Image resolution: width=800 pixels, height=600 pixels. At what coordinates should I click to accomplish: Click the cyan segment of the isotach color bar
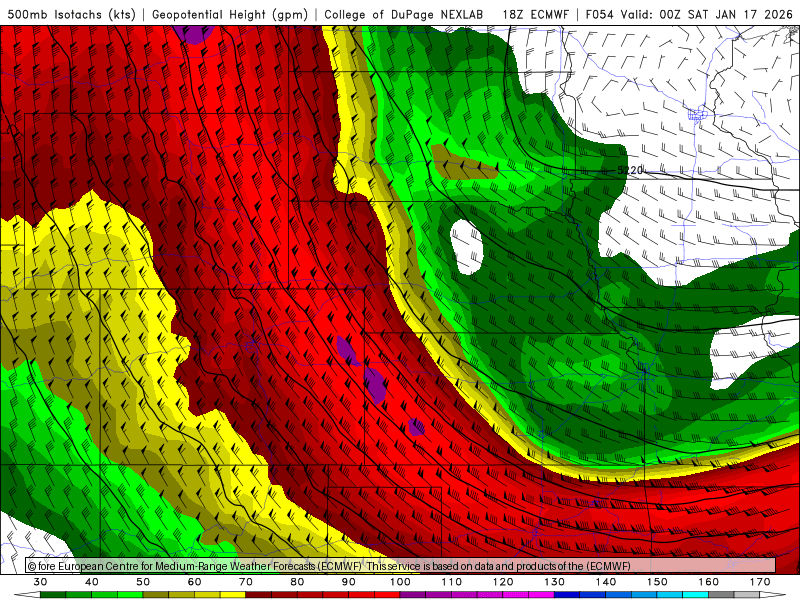(696, 595)
